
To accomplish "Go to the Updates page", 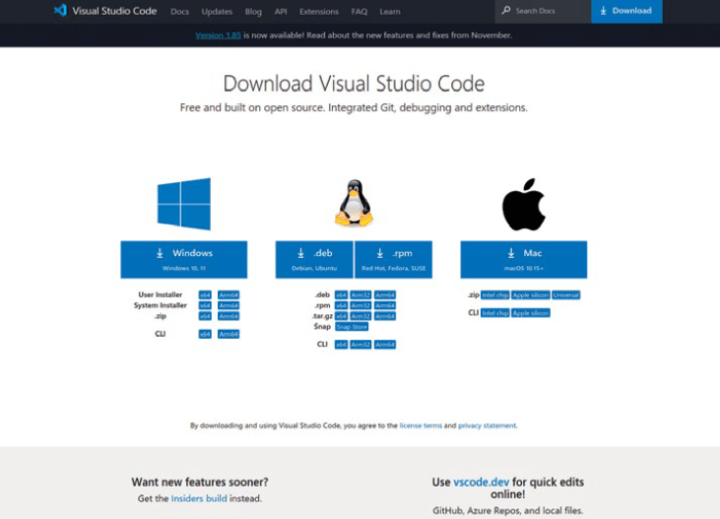I will pyautogui.click(x=216, y=11).
